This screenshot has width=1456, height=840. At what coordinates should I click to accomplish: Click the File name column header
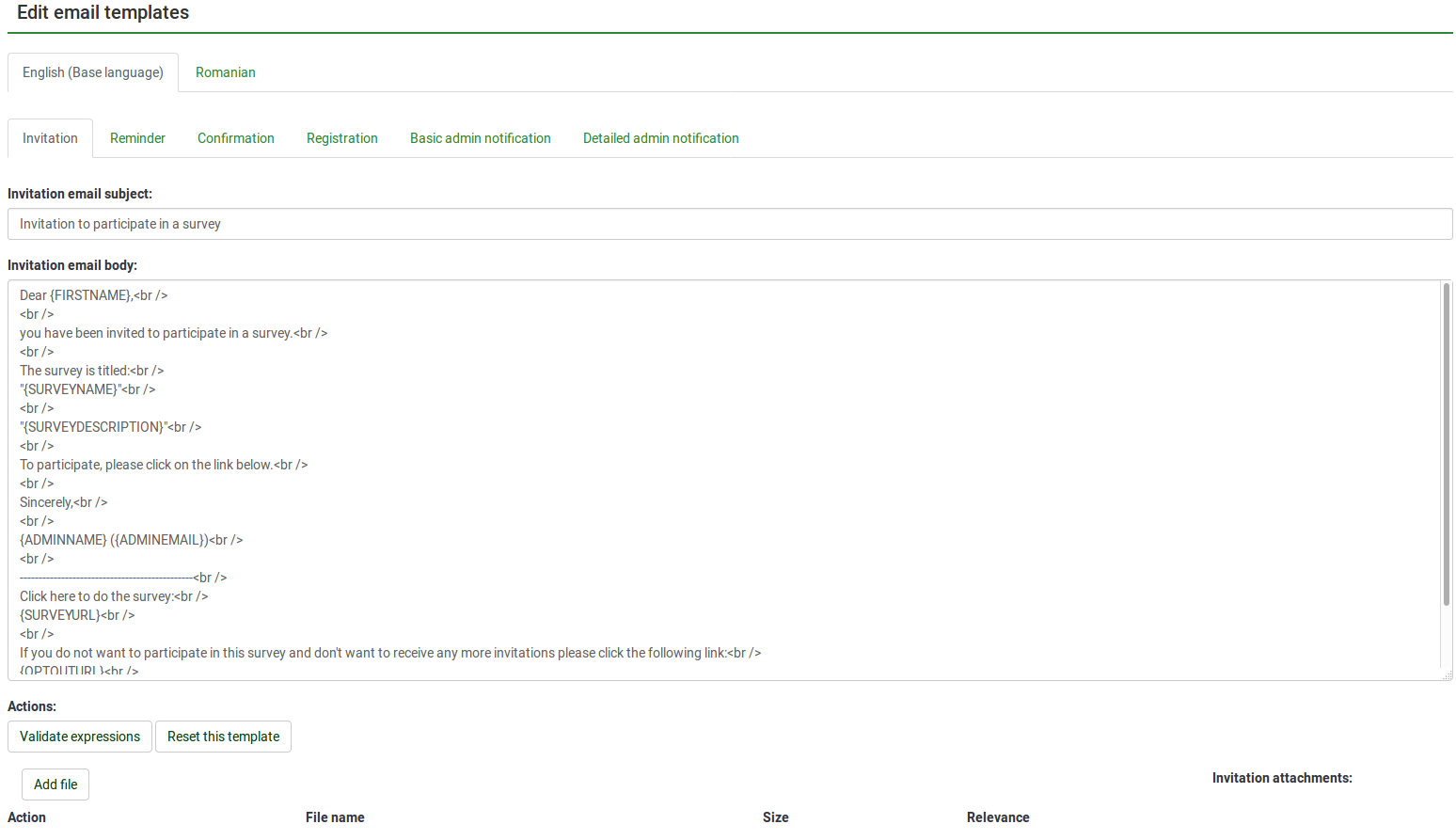(x=335, y=817)
